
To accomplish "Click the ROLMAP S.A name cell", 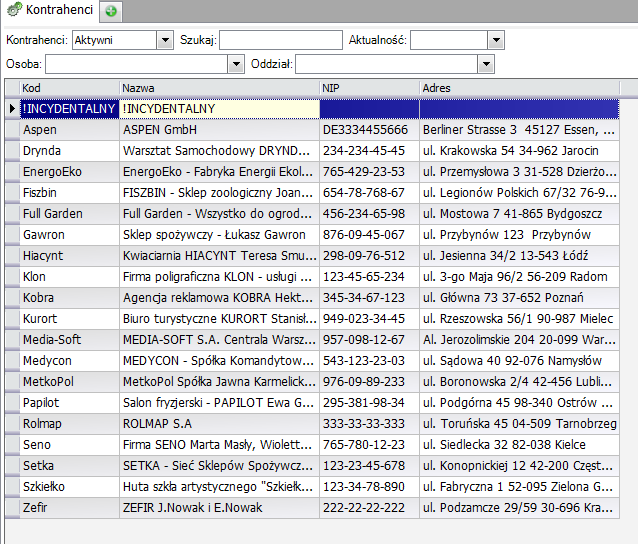I will click(x=219, y=424).
